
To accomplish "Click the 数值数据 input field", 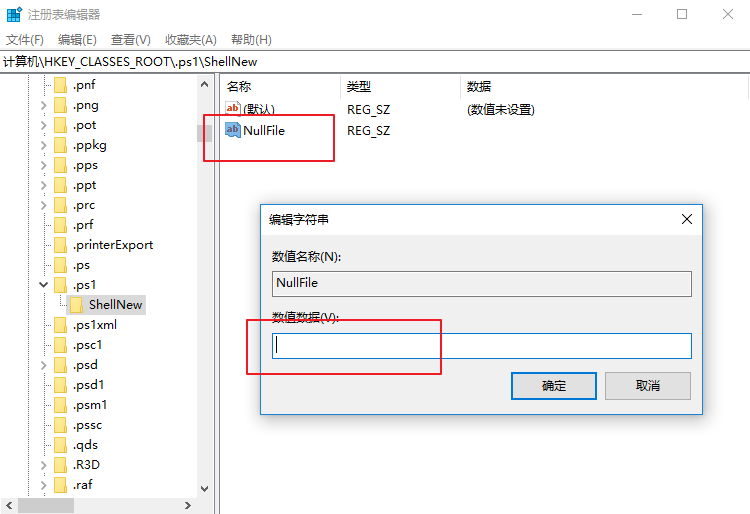I will pyautogui.click(x=481, y=346).
